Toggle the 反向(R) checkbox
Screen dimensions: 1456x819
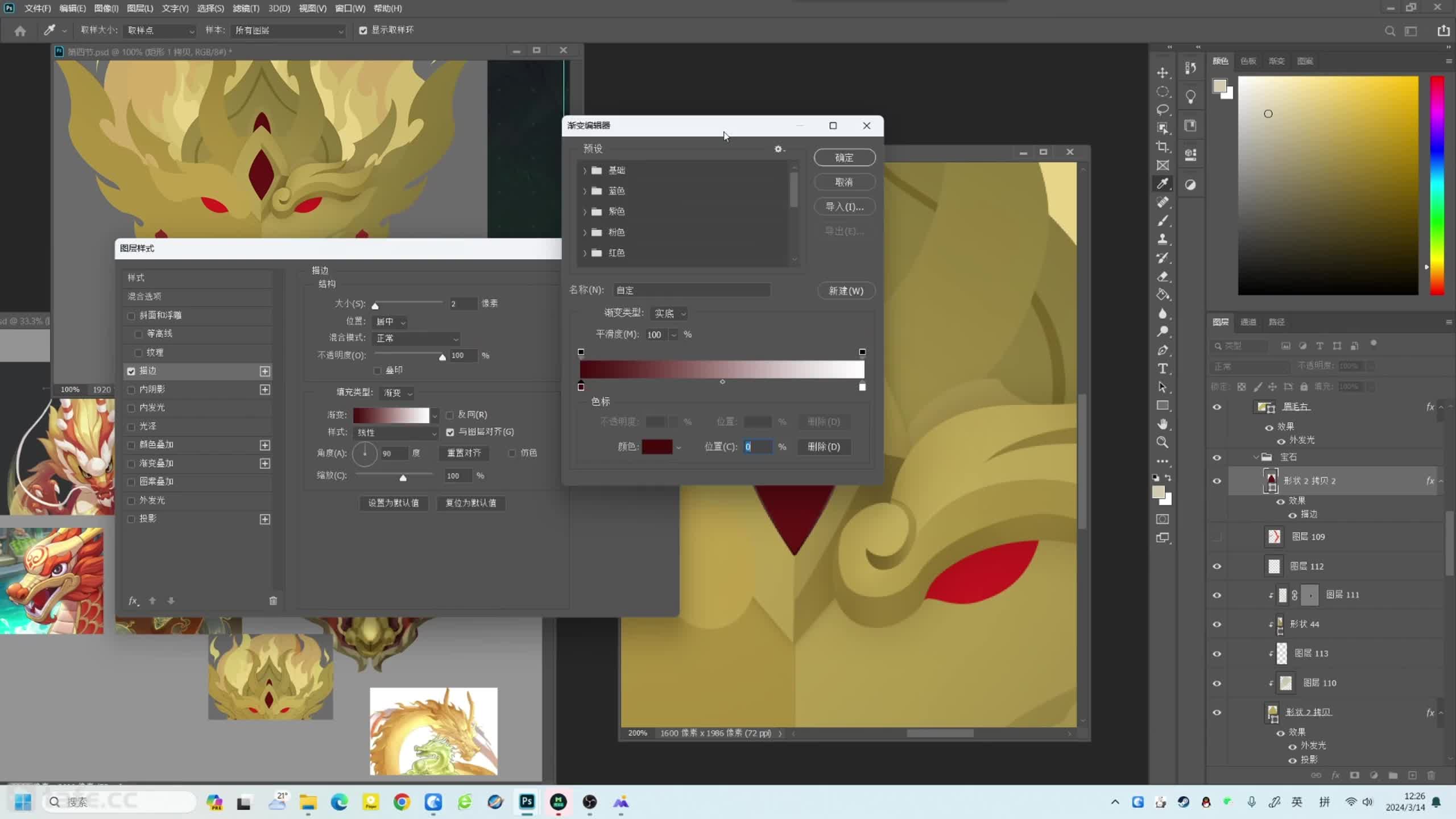(450, 415)
